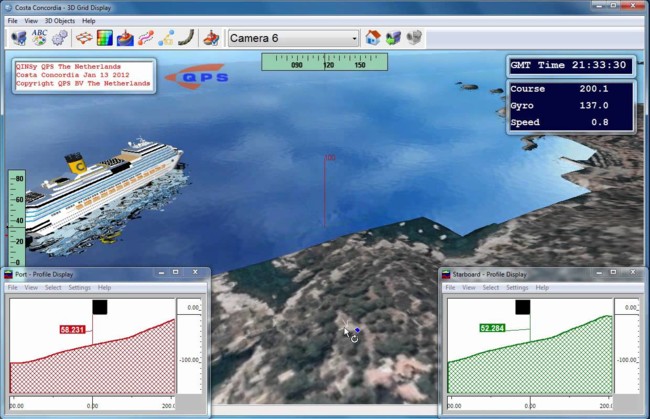
Task: Maximize the Port Profile Display window
Action: 176,272
